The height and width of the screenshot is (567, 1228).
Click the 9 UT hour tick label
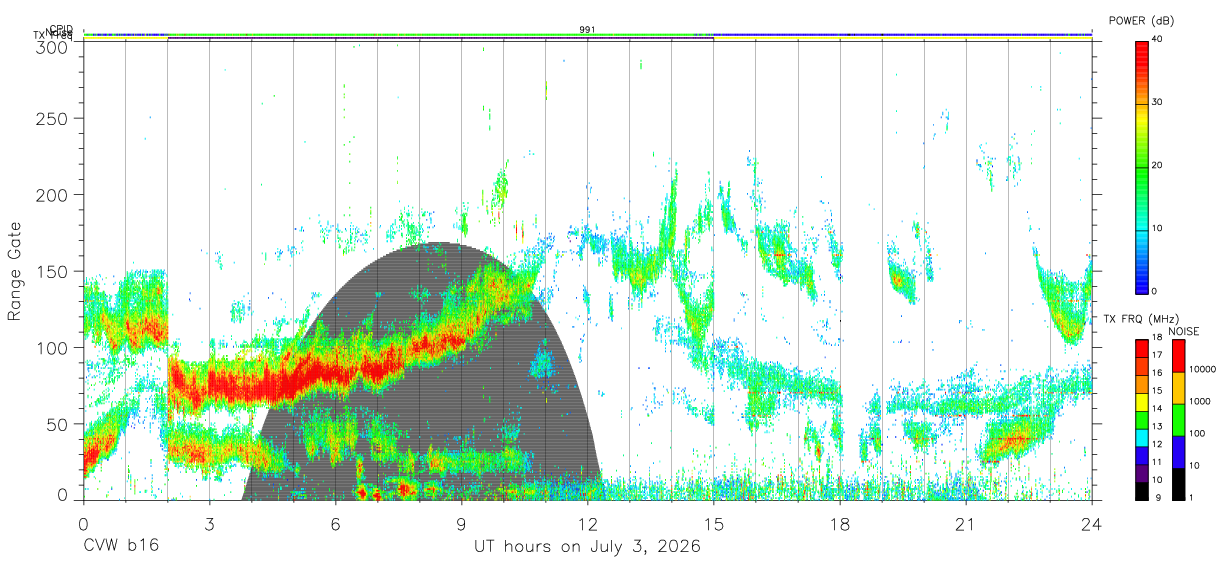point(461,523)
